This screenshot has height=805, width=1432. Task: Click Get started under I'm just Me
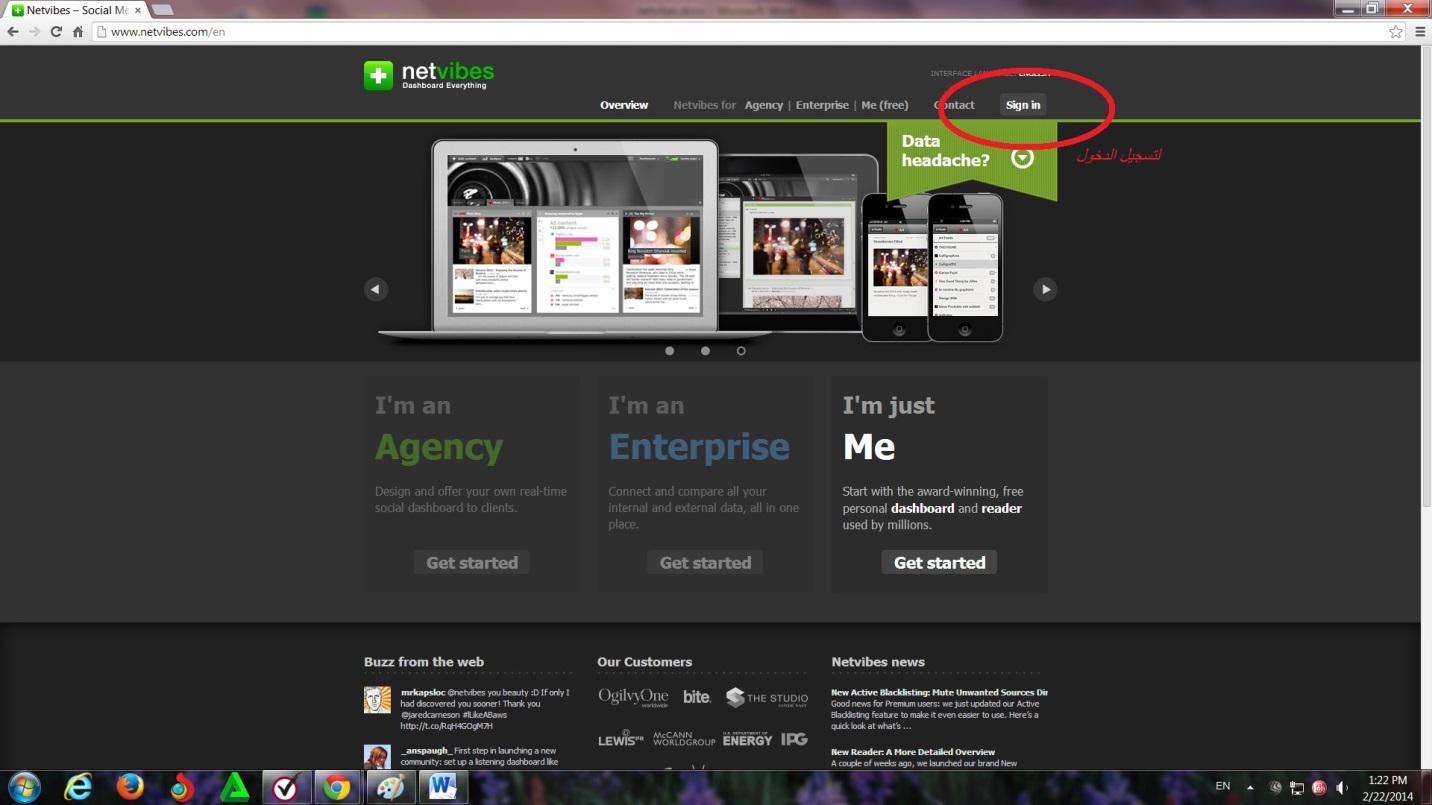pos(939,563)
